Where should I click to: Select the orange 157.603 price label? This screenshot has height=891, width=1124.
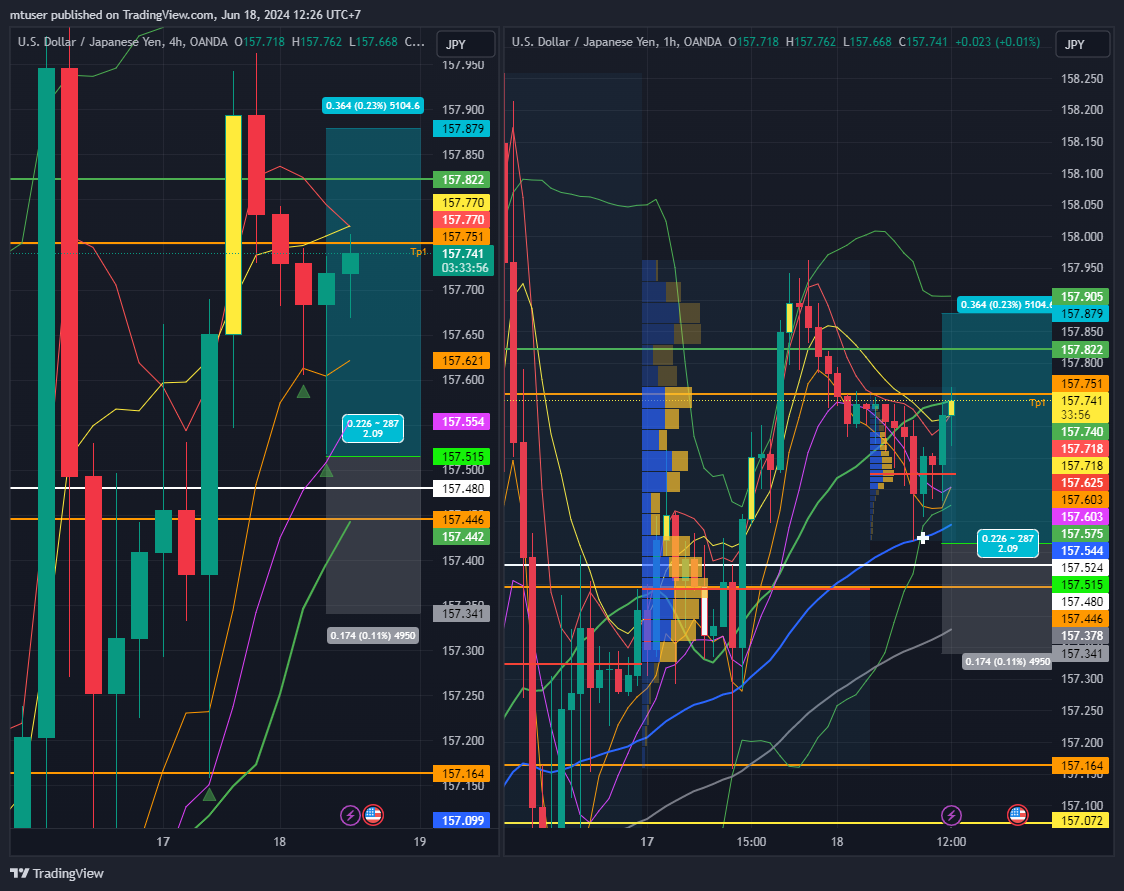[x=1081, y=500]
